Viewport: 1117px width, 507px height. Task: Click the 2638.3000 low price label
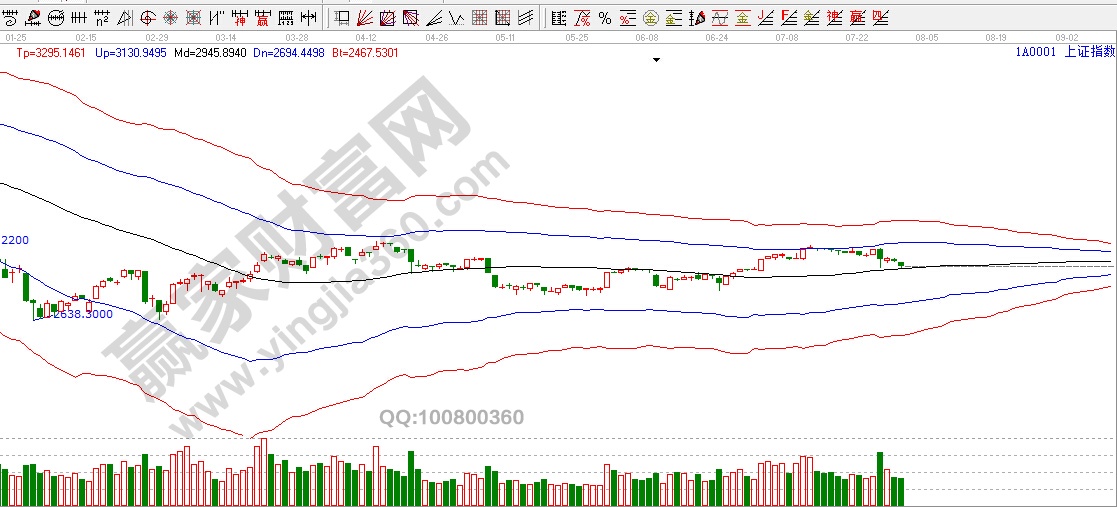(x=82, y=314)
